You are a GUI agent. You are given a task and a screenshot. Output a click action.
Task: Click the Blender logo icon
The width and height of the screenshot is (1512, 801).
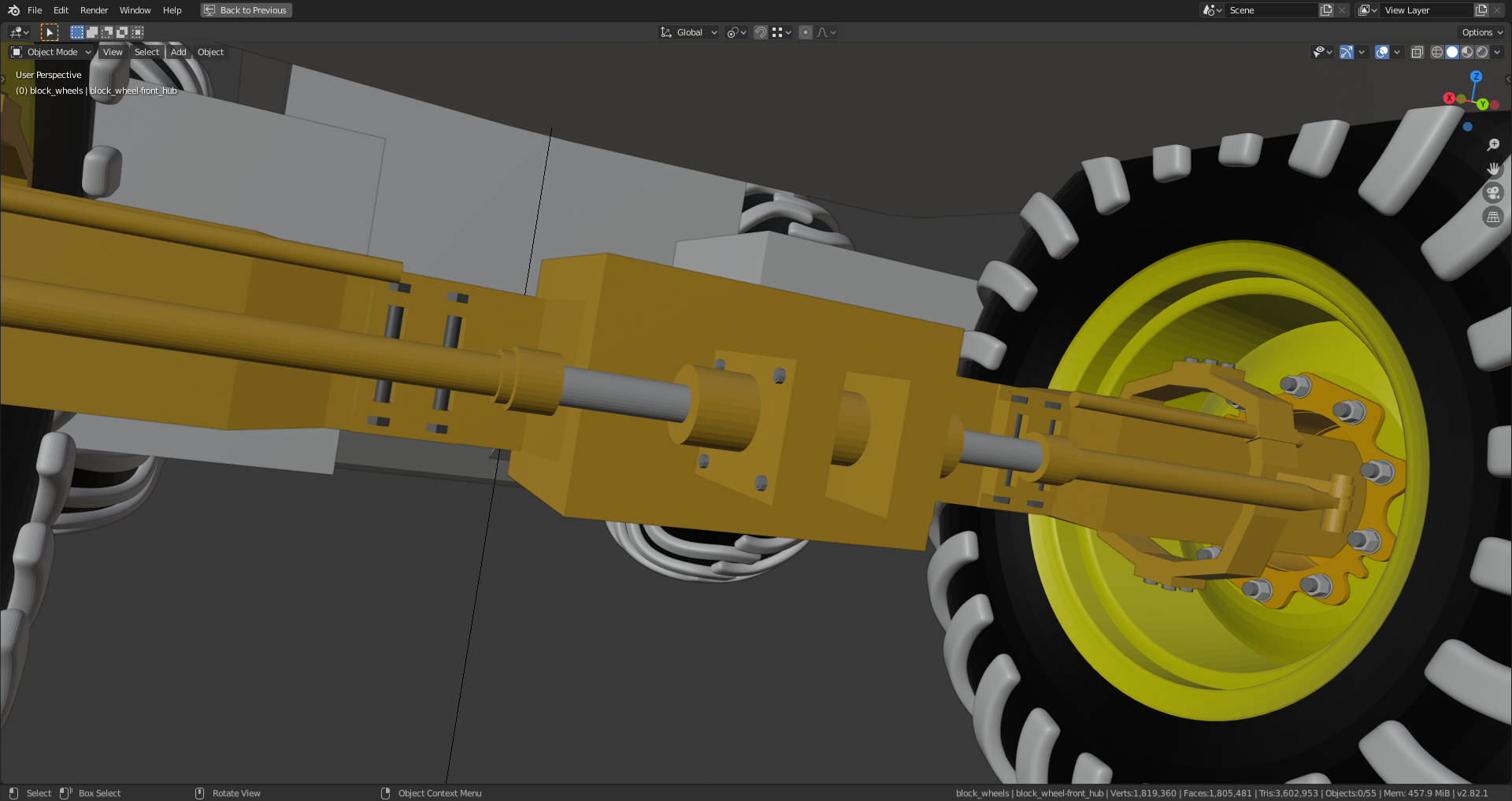[13, 10]
